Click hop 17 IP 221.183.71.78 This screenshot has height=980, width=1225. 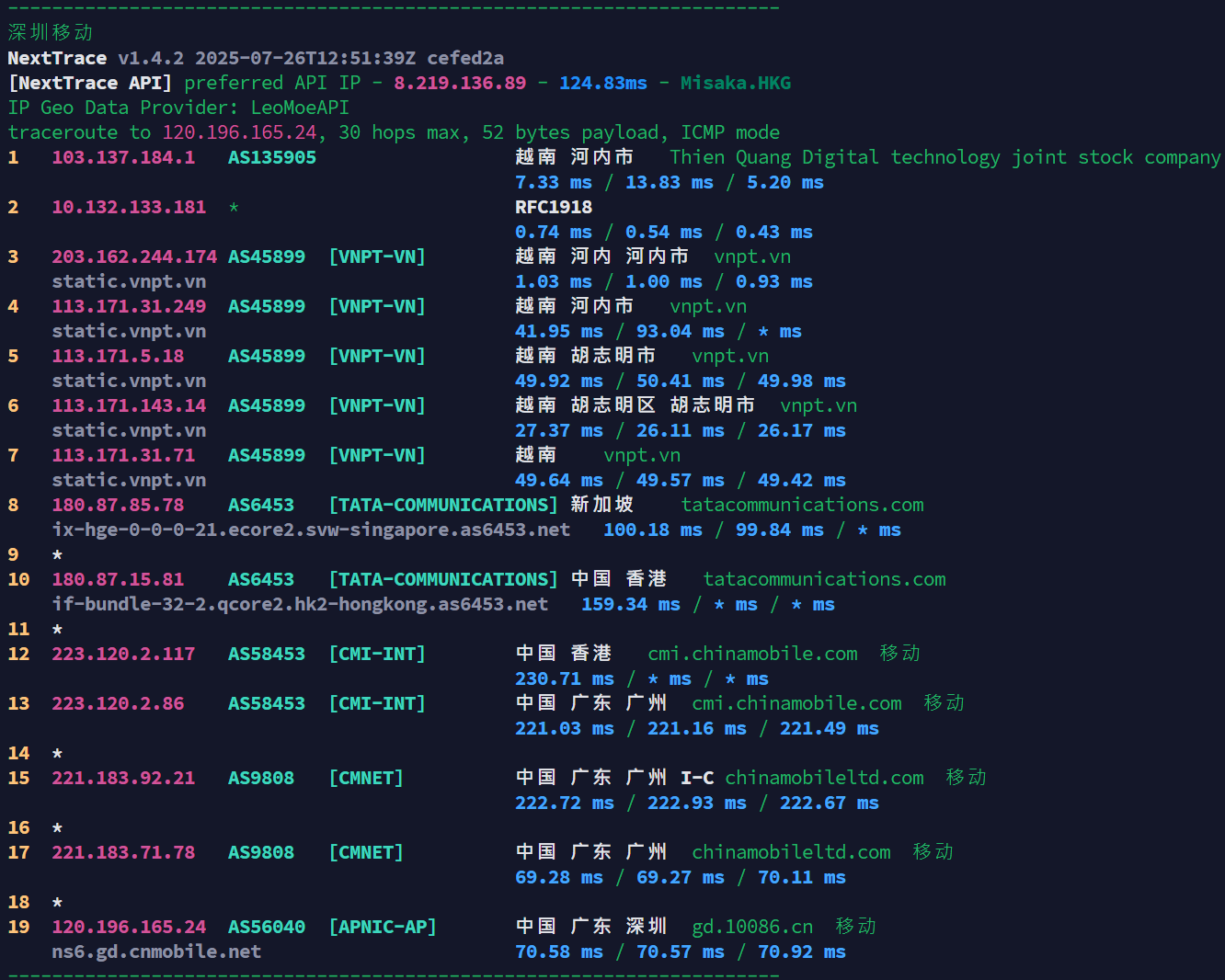(x=123, y=852)
